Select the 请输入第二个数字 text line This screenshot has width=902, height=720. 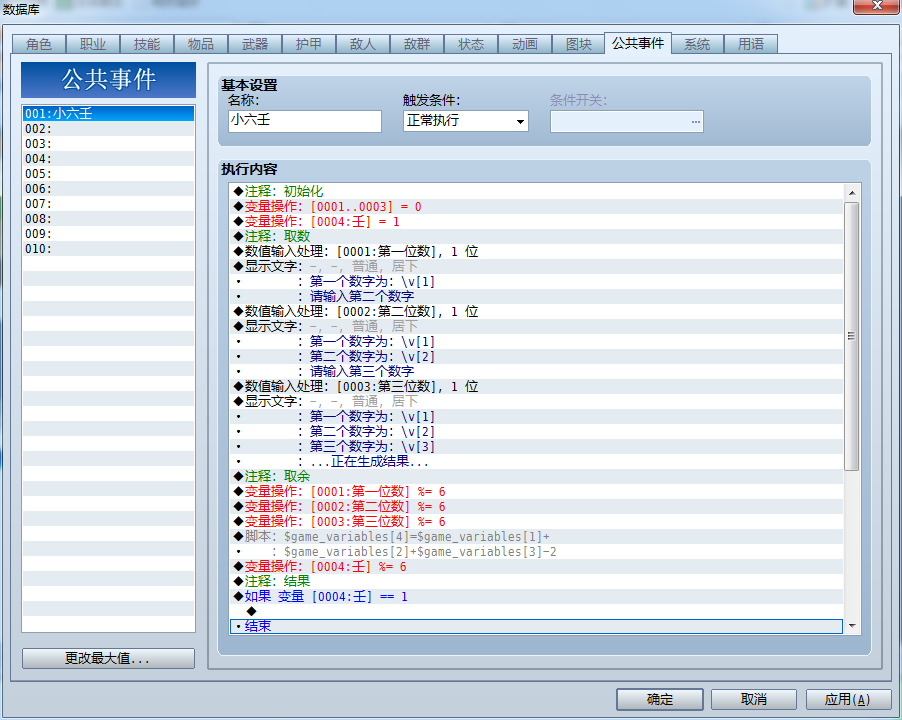click(536, 296)
